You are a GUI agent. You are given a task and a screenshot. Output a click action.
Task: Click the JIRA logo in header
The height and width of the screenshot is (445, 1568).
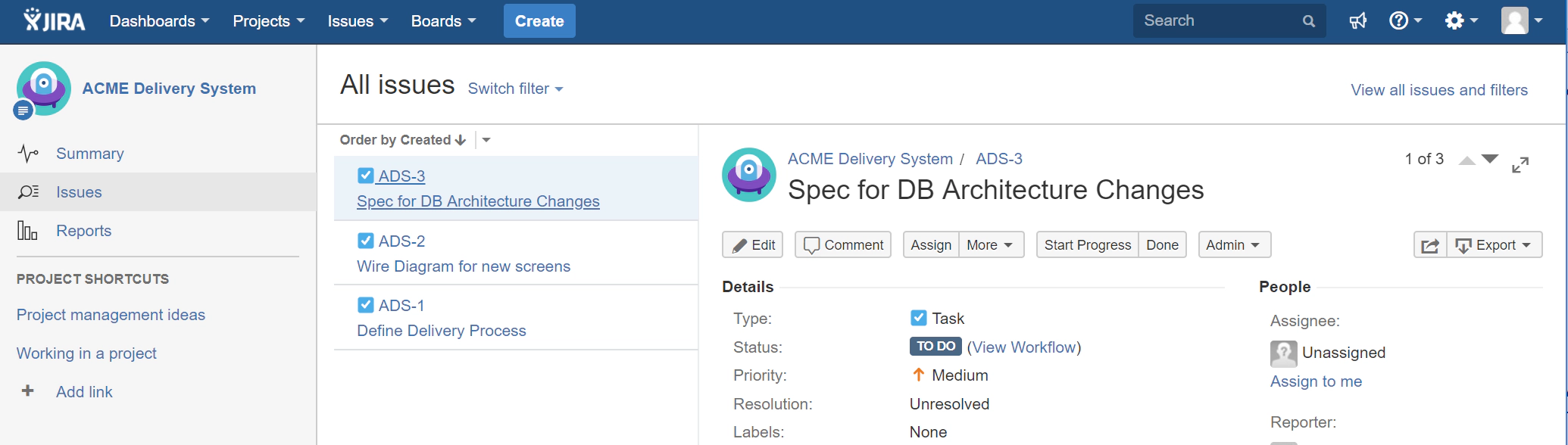tap(55, 20)
